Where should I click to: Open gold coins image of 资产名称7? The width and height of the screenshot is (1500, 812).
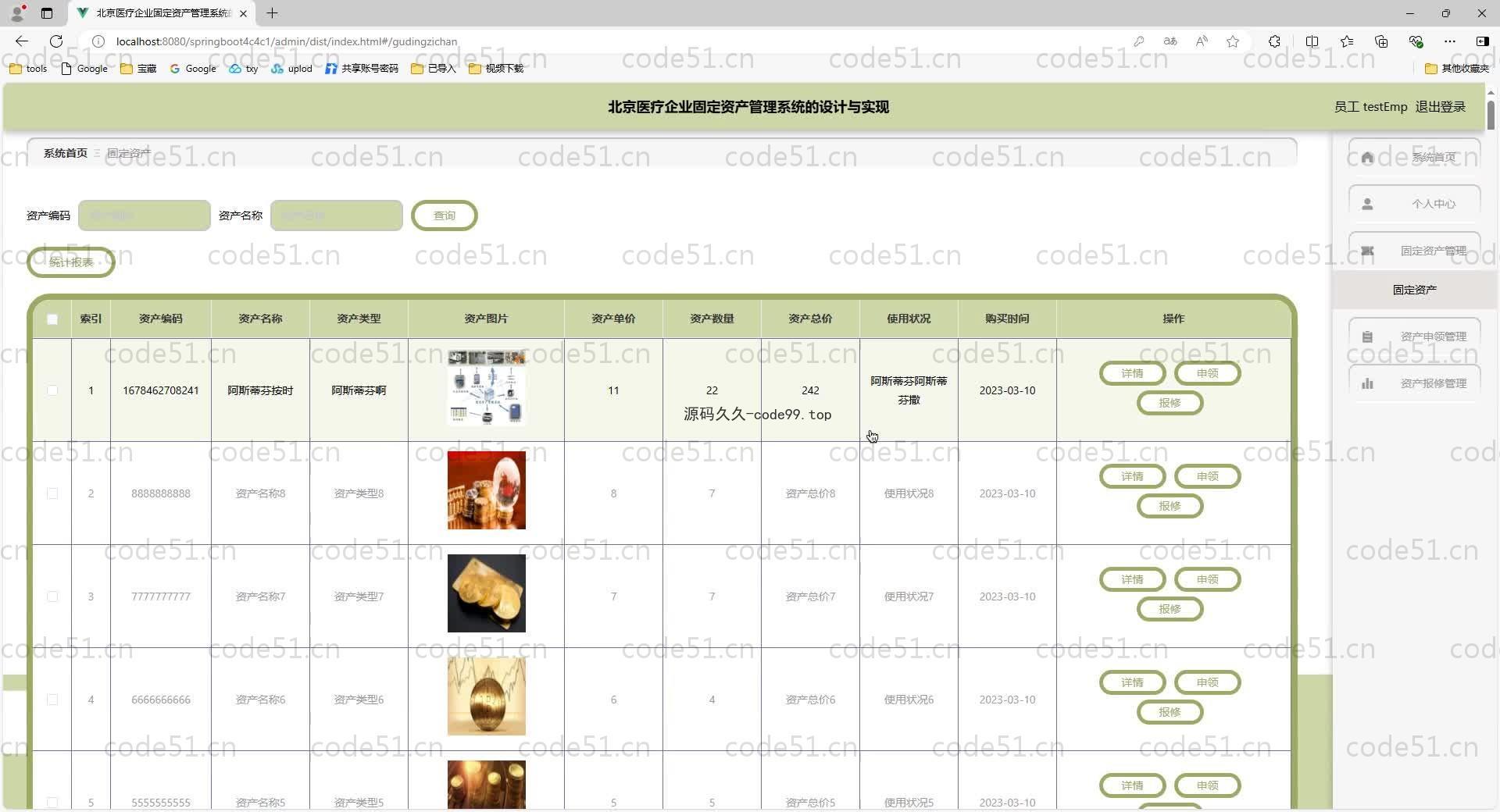pos(487,593)
